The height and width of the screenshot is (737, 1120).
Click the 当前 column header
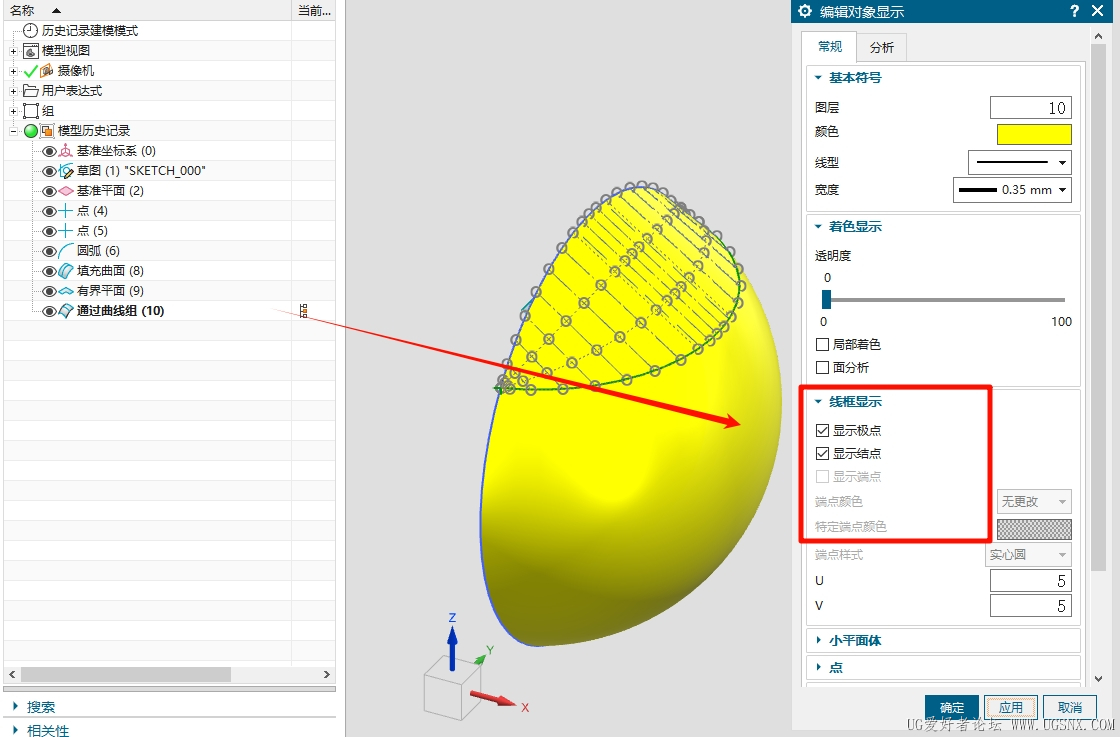[x=314, y=10]
